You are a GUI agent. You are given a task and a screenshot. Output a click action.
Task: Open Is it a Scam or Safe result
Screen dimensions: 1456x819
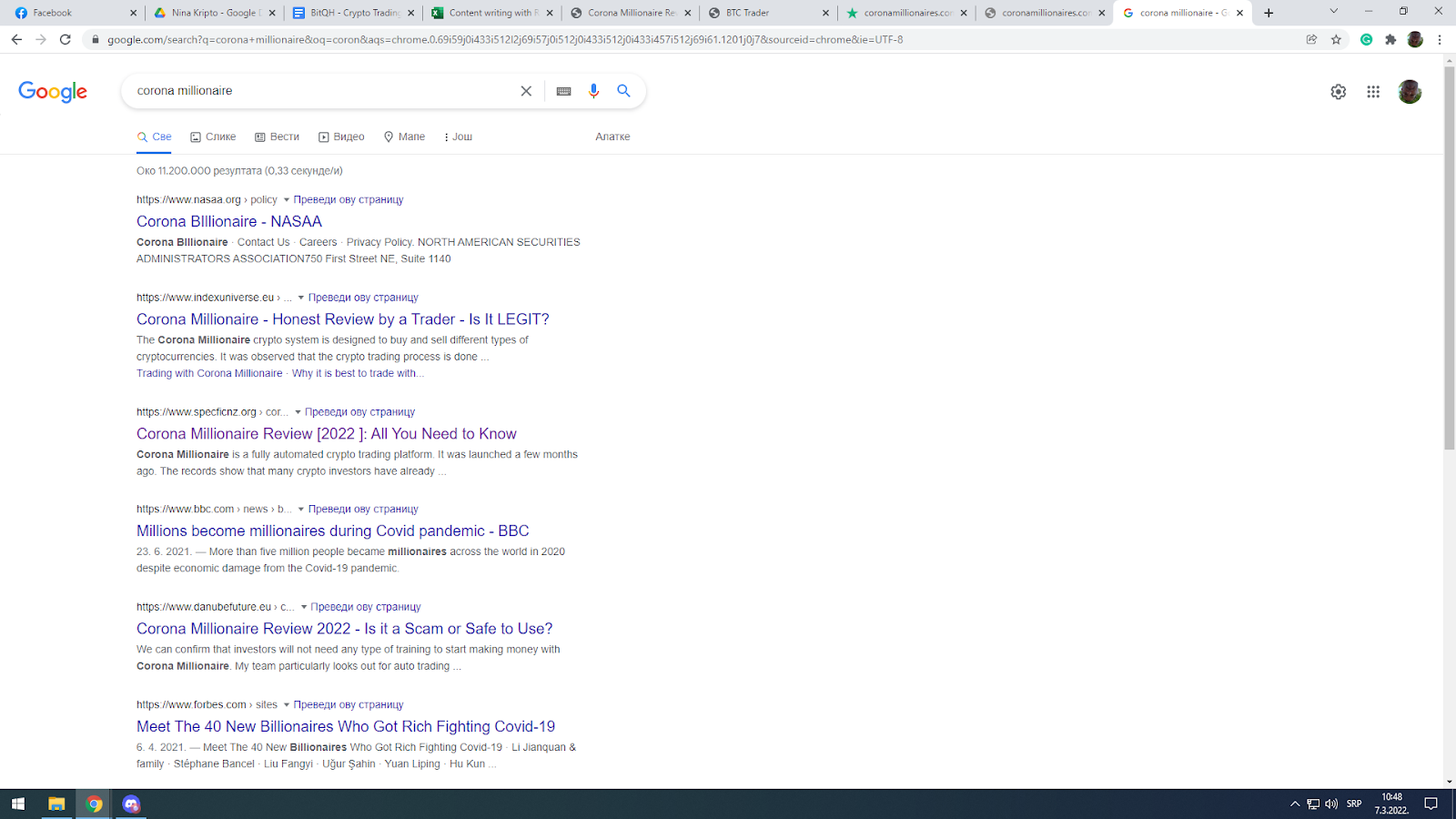pos(345,629)
